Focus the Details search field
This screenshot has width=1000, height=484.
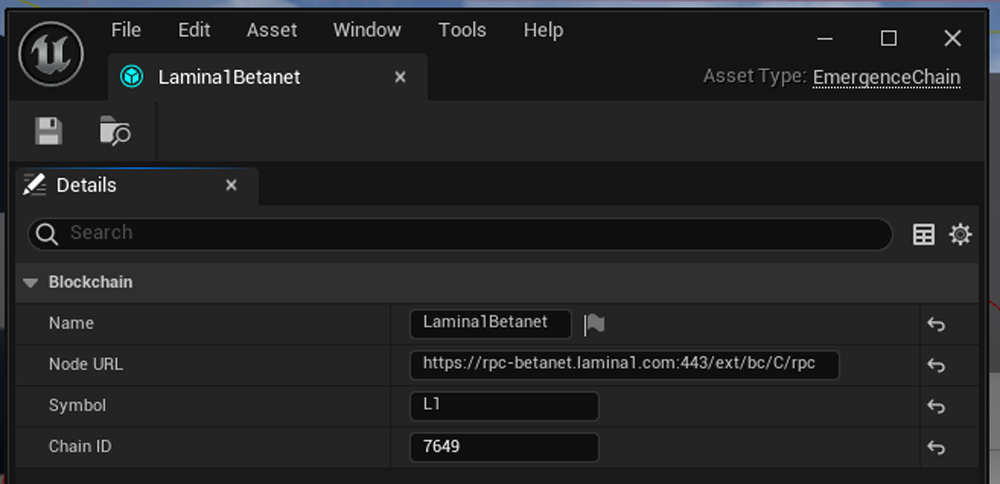point(460,234)
